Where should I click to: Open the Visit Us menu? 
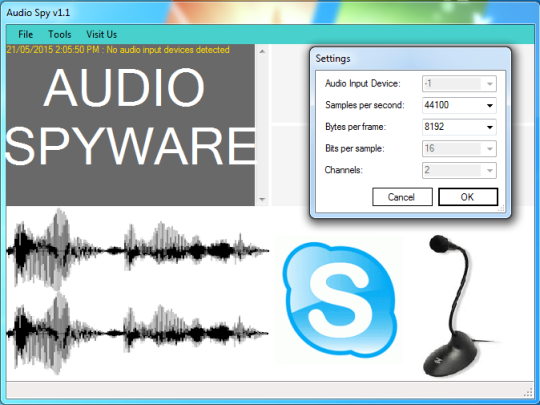[x=102, y=34]
